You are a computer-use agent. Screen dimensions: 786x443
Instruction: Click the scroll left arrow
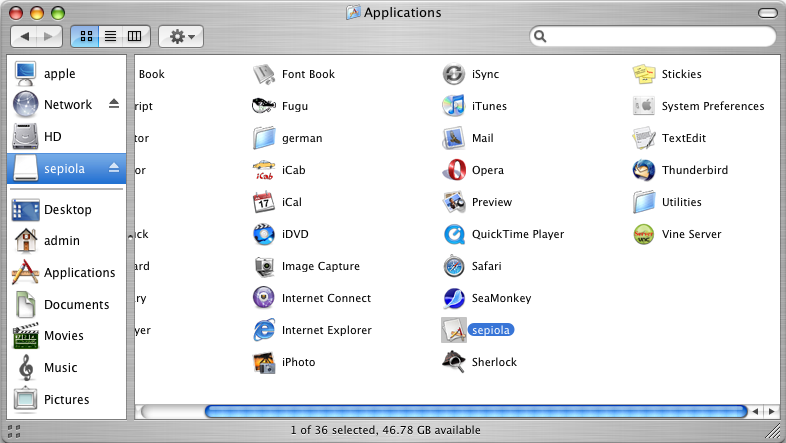(x=756, y=412)
